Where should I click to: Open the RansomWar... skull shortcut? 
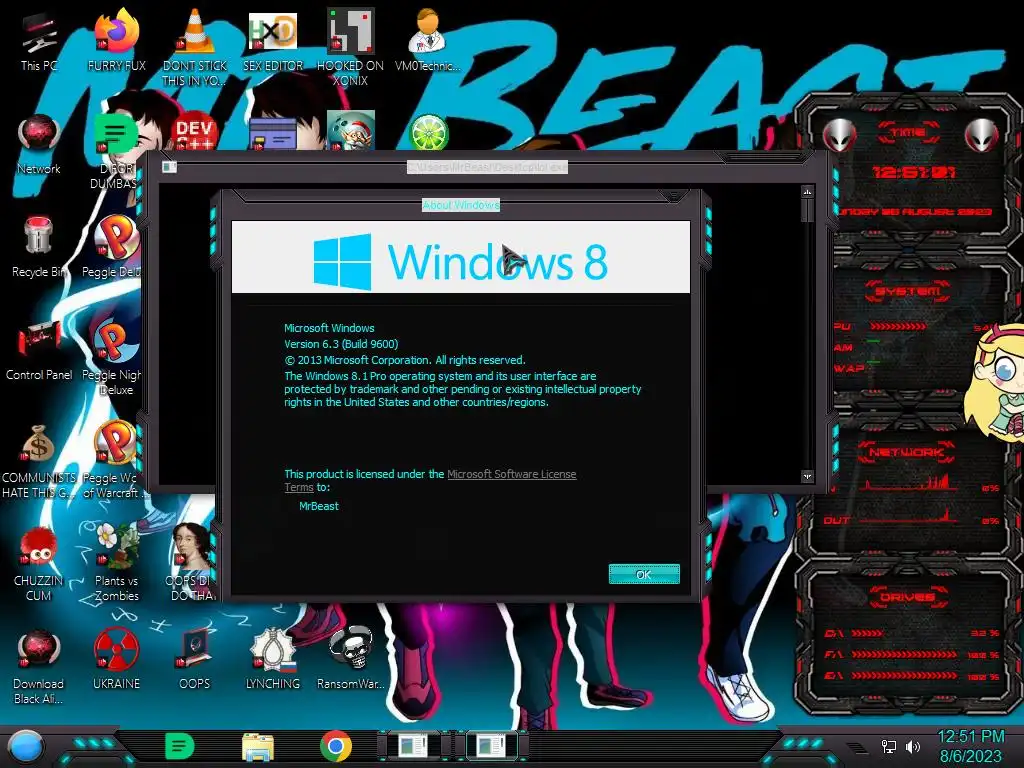(350, 658)
